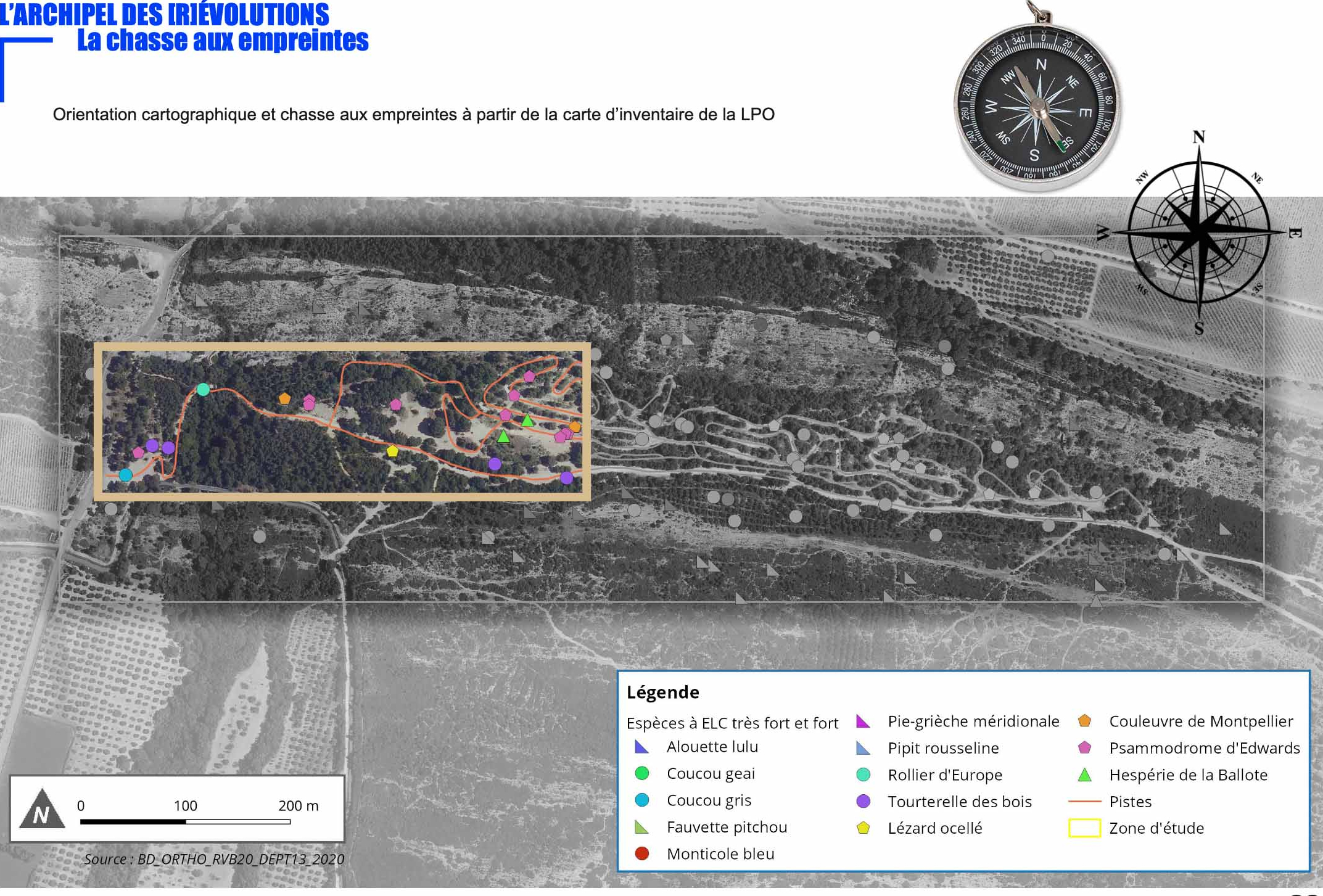Click the purple Tourterelle des bois legend circle

click(863, 801)
